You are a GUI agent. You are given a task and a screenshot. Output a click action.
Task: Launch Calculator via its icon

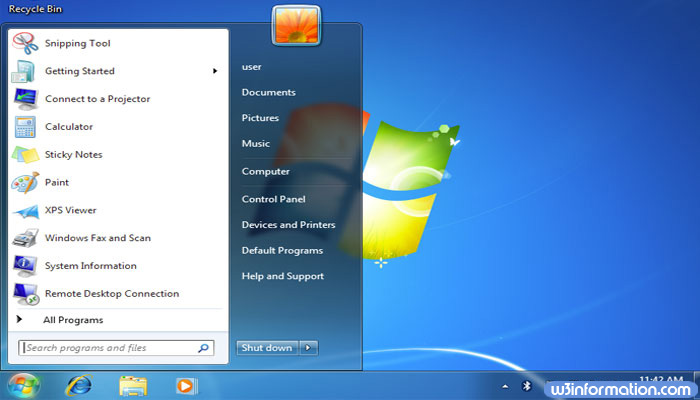pos(25,127)
